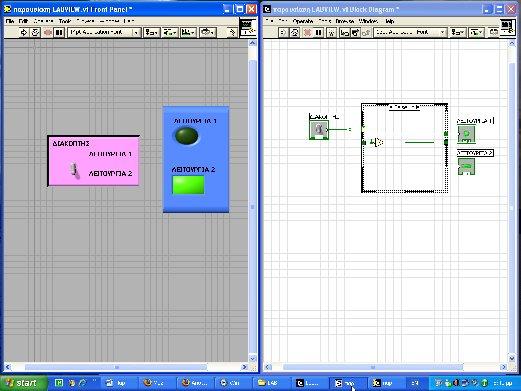Image resolution: width=521 pixels, height=391 pixels.
Task: Select ΛΕΙΤΟΥΡΓΙΑ 1 indicator terminal on diagram
Action: 467,134
